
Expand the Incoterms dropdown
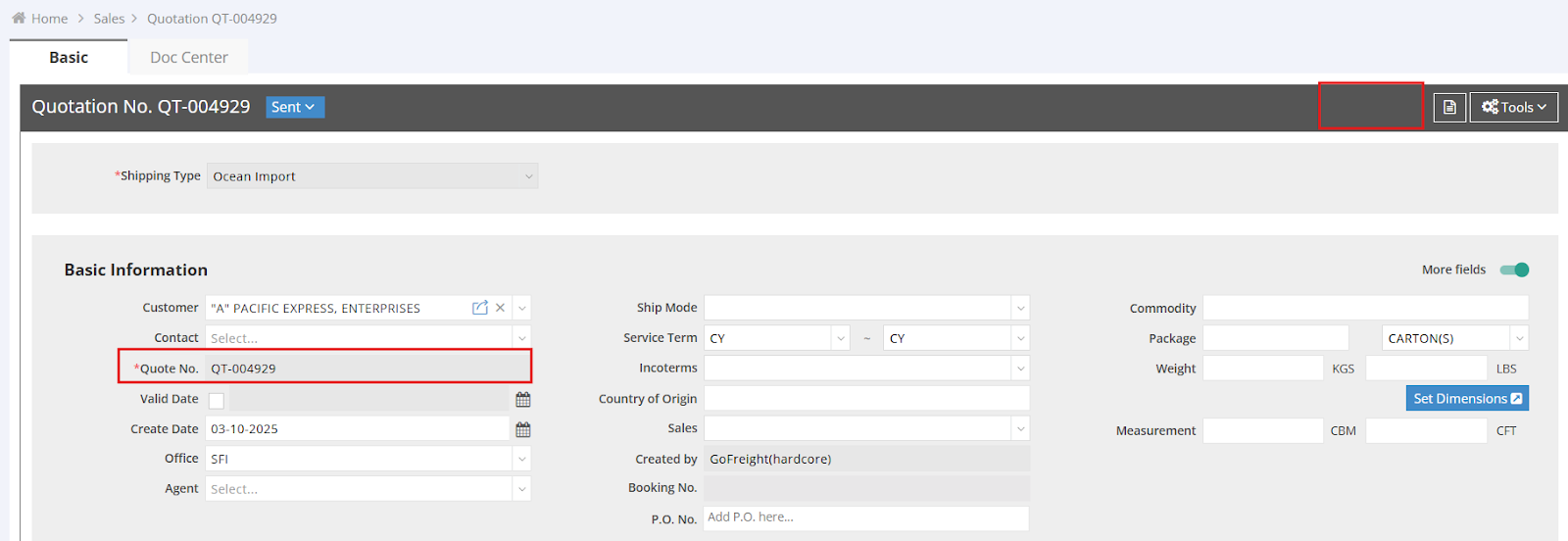(x=1020, y=369)
